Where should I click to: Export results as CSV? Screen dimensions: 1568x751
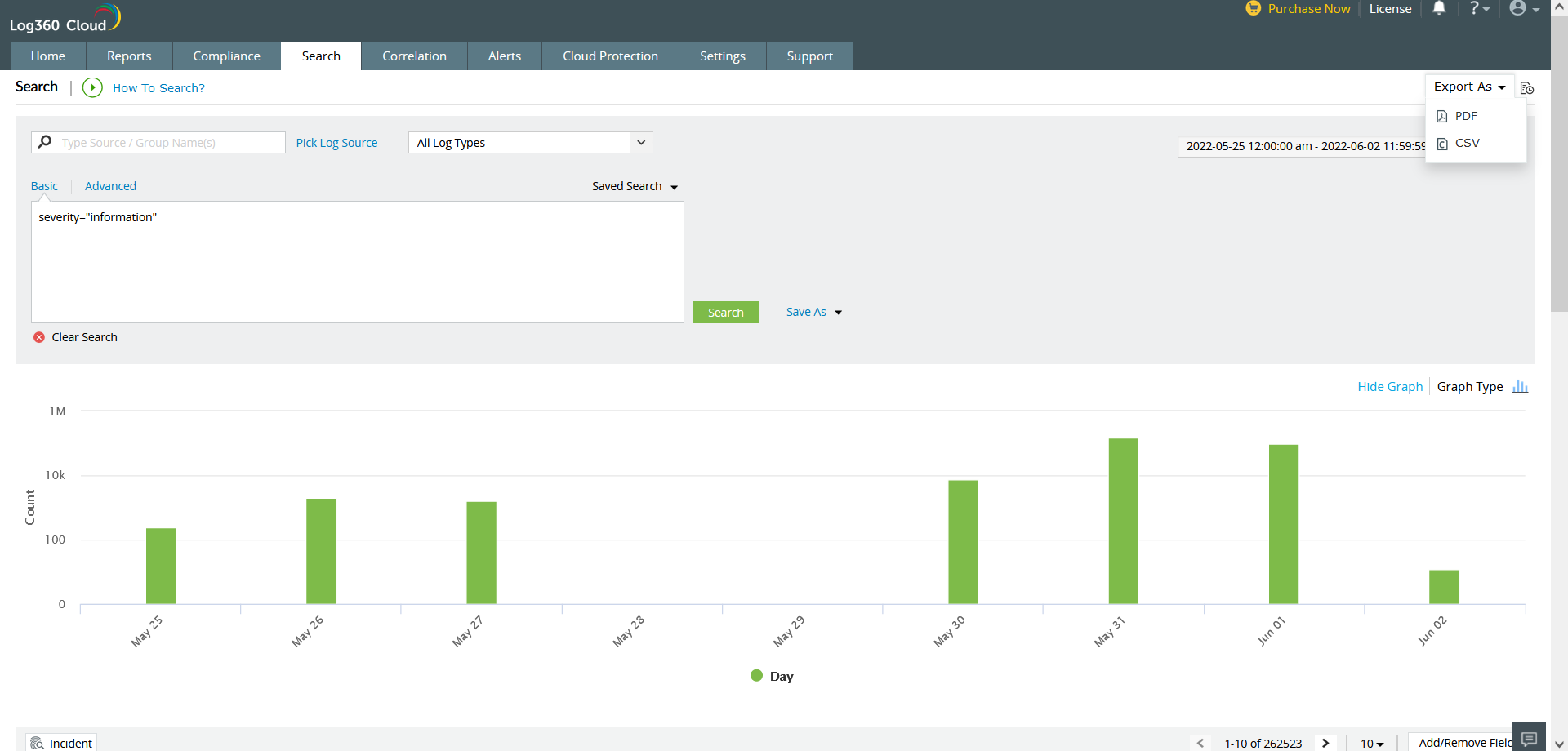pos(1458,143)
